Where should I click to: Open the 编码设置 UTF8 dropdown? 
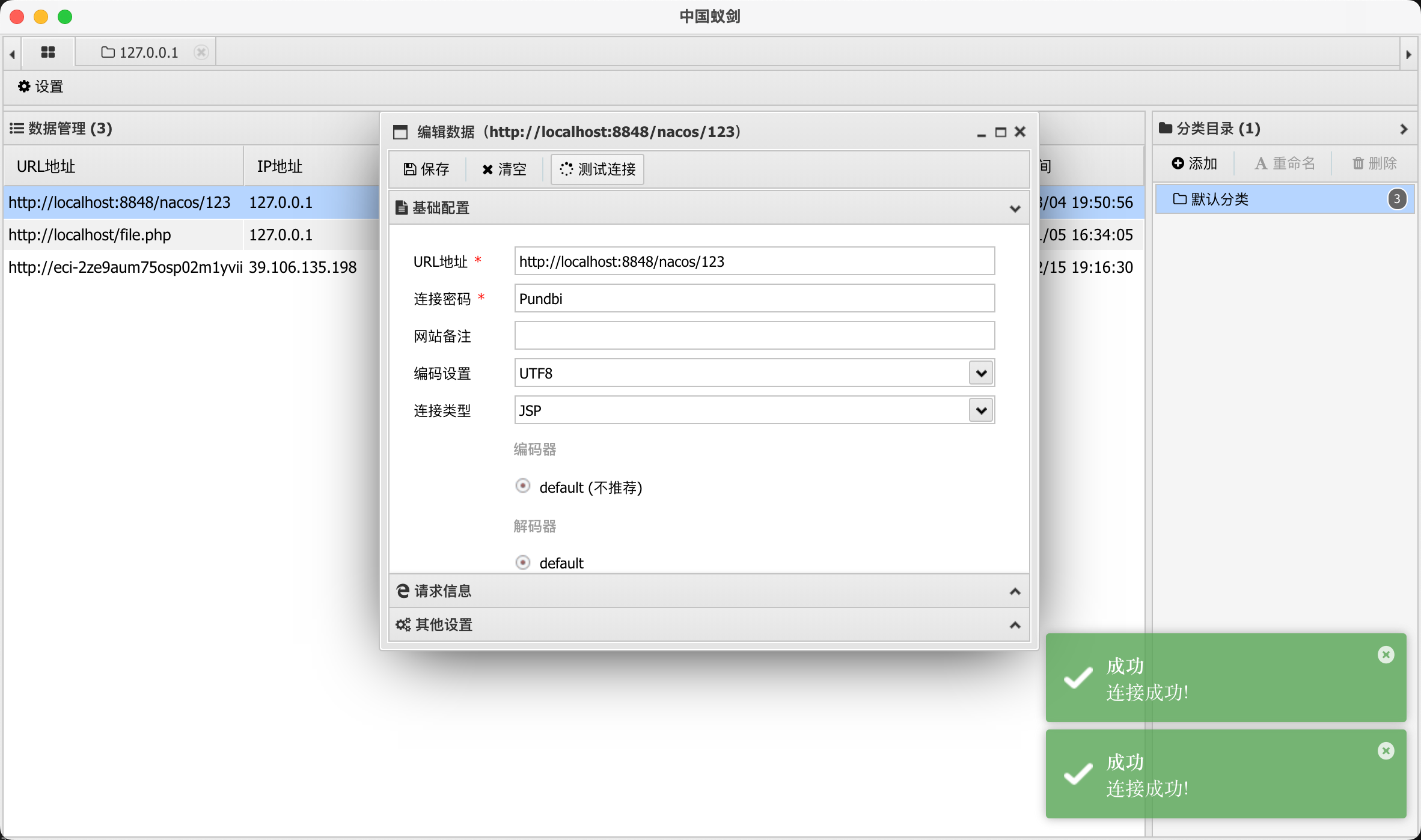click(981, 373)
